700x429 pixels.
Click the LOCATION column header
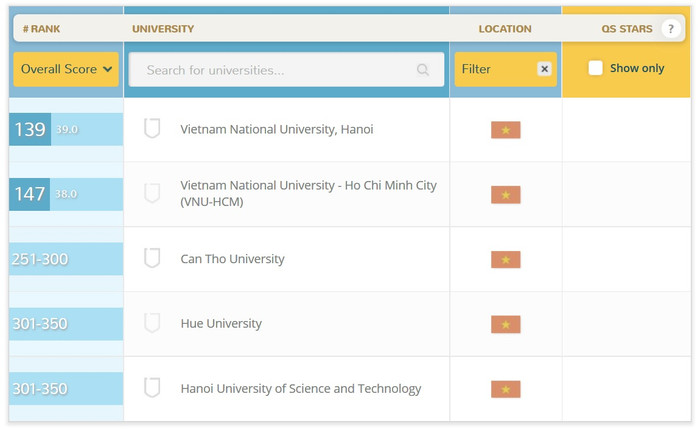click(505, 29)
